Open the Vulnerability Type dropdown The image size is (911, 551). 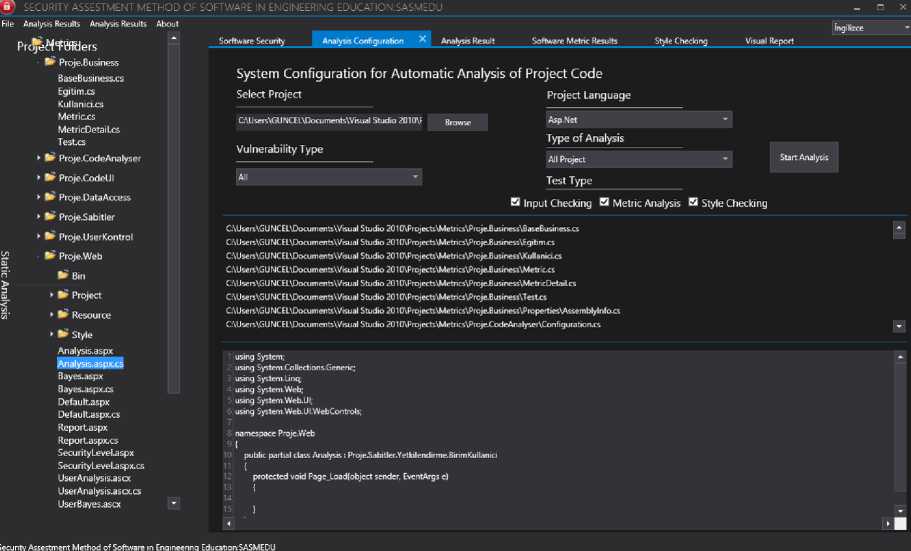point(329,177)
